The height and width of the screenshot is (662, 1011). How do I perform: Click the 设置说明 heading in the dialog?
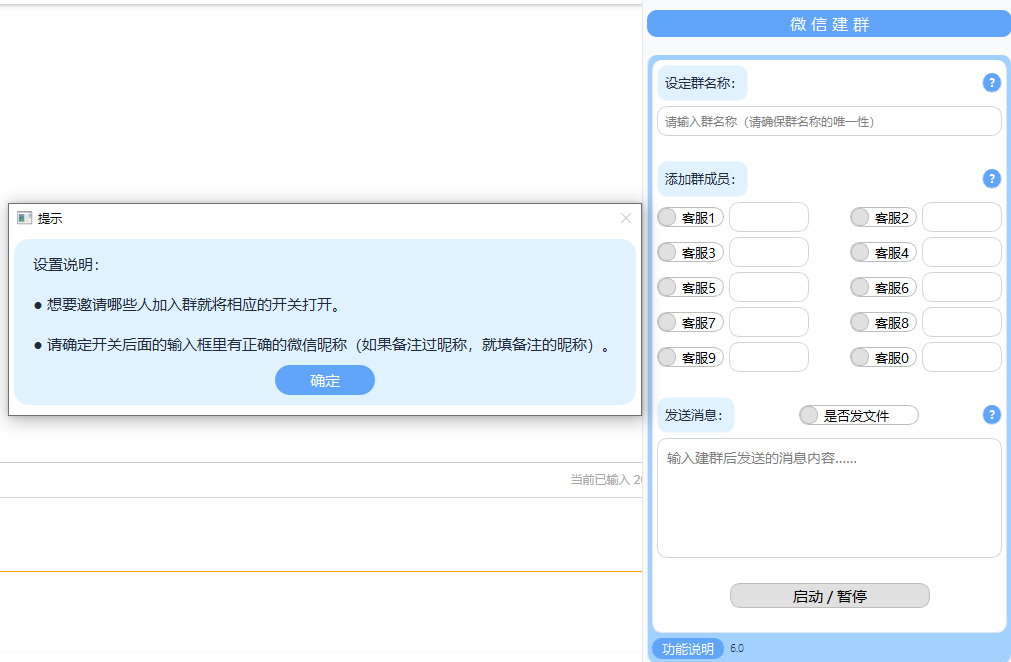[66, 265]
